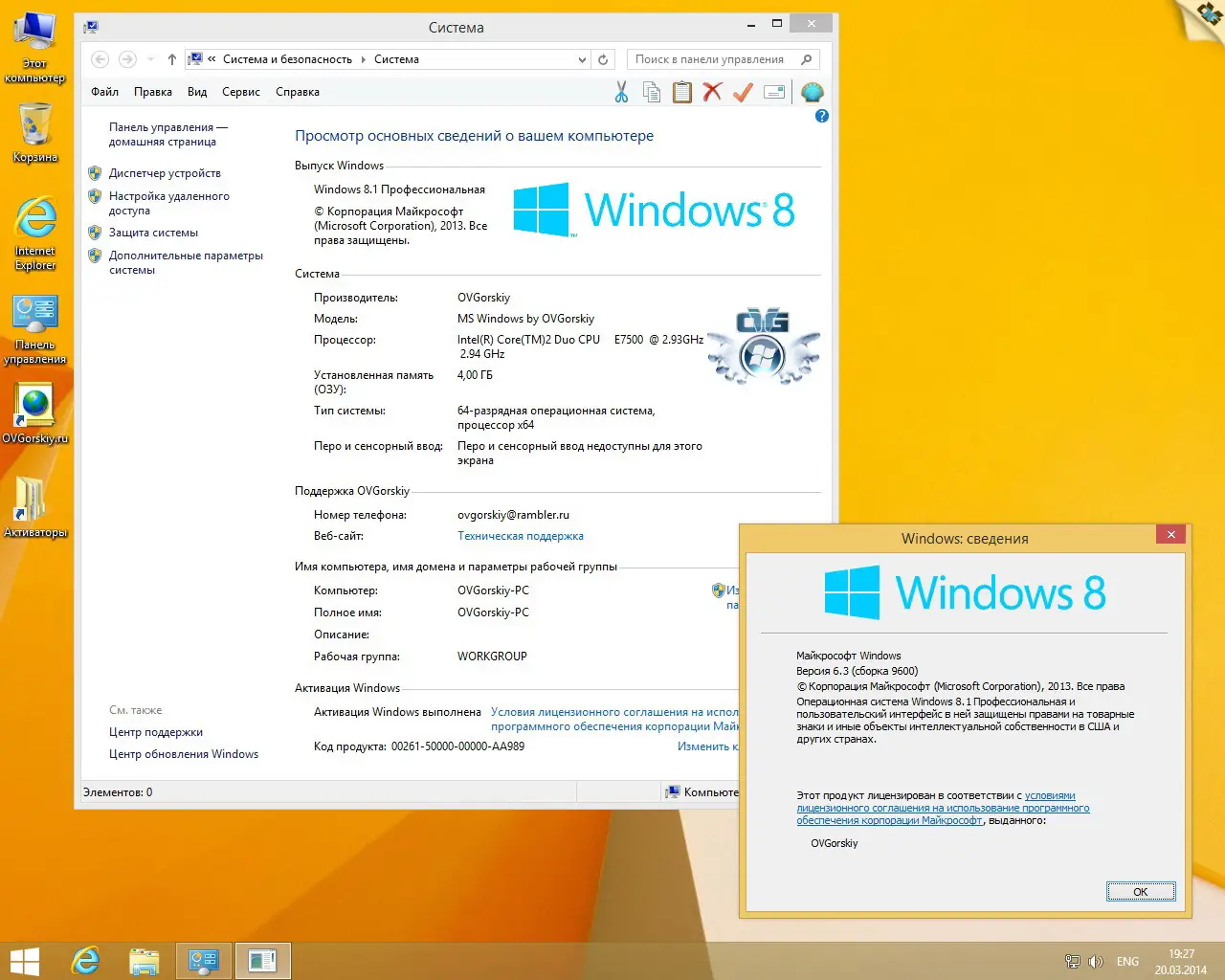Click ENG language indicator in tray
Image resolution: width=1225 pixels, height=980 pixels.
(1128, 962)
